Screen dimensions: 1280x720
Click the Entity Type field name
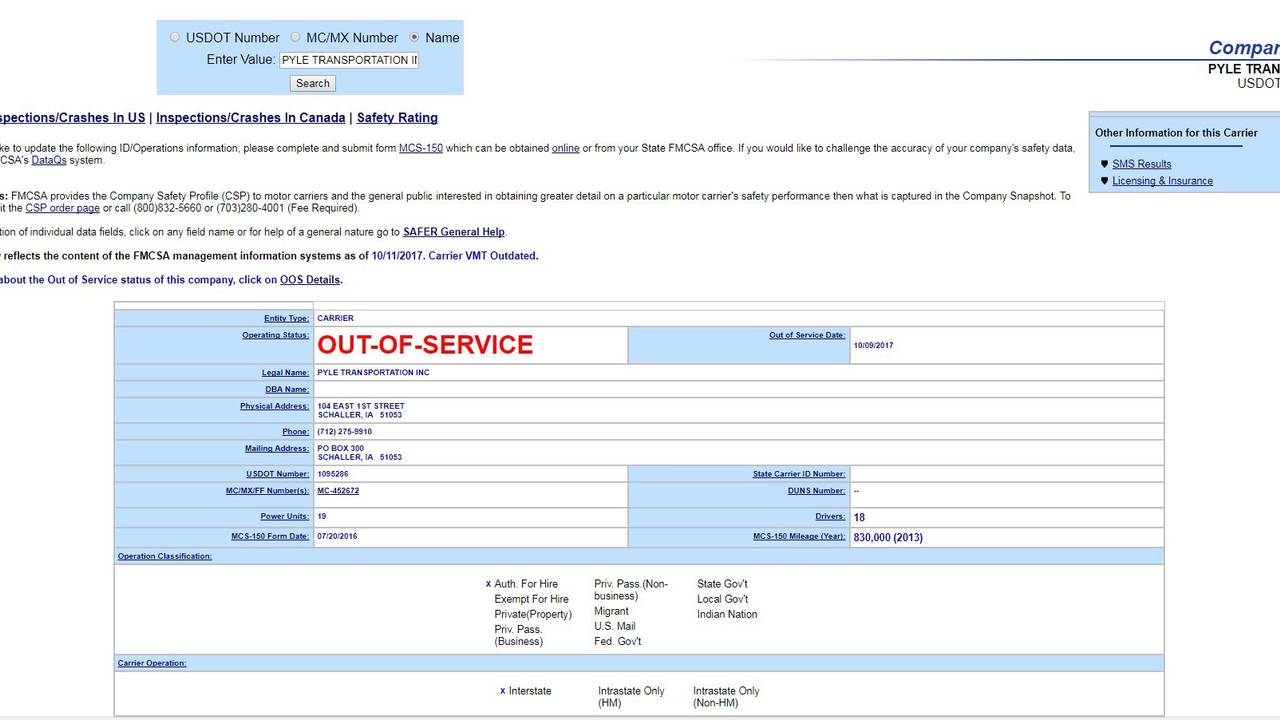point(286,319)
